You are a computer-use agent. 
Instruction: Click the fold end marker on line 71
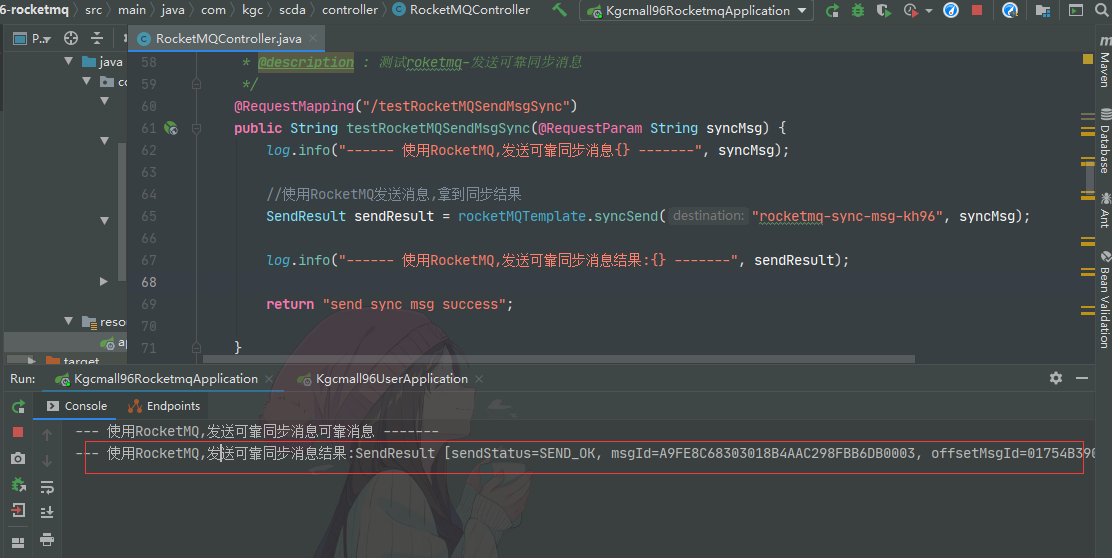(196, 348)
